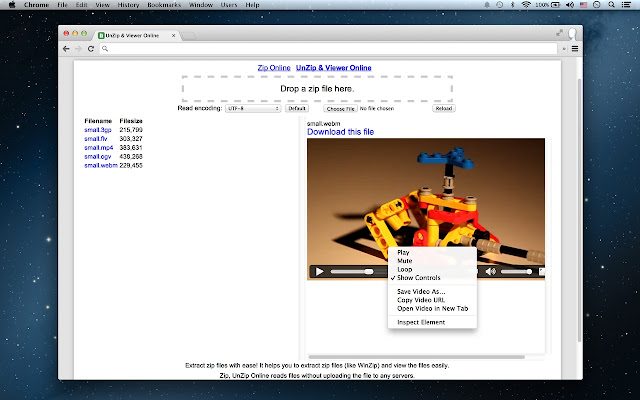640x400 pixels.
Task: Open the Help menu
Action: tap(252, 5)
